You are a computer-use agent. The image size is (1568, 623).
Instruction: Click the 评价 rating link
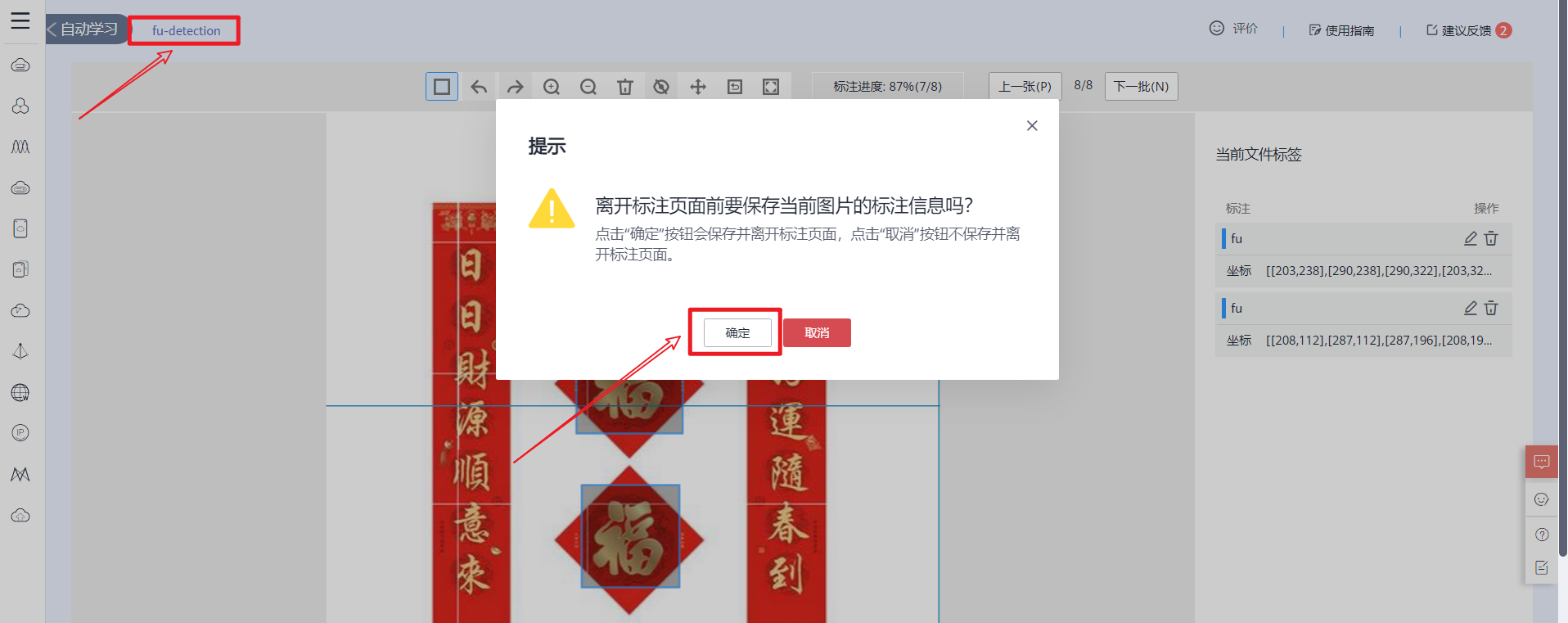1233,29
